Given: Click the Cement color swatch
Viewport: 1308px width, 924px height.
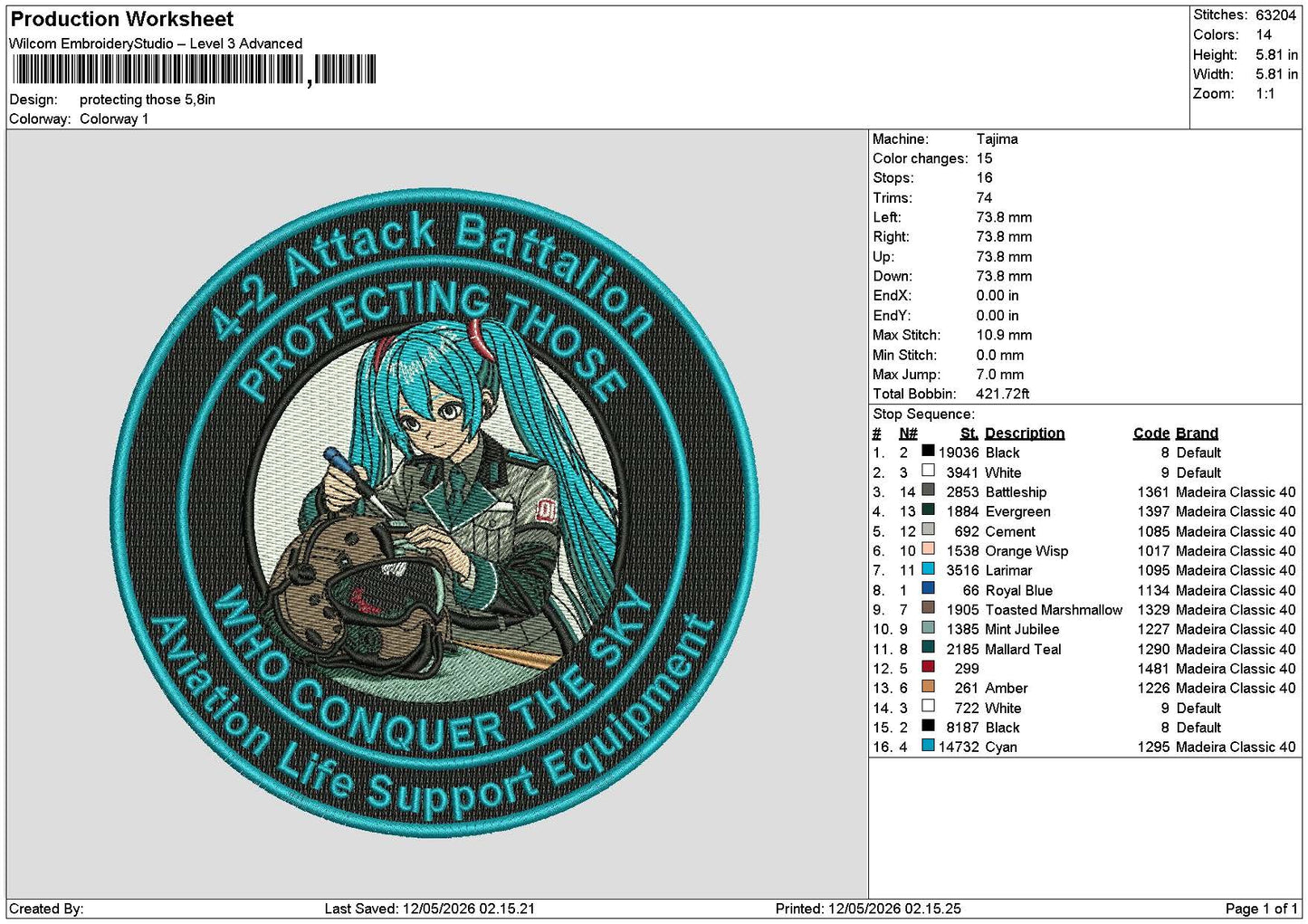Looking at the screenshot, I should click(928, 529).
